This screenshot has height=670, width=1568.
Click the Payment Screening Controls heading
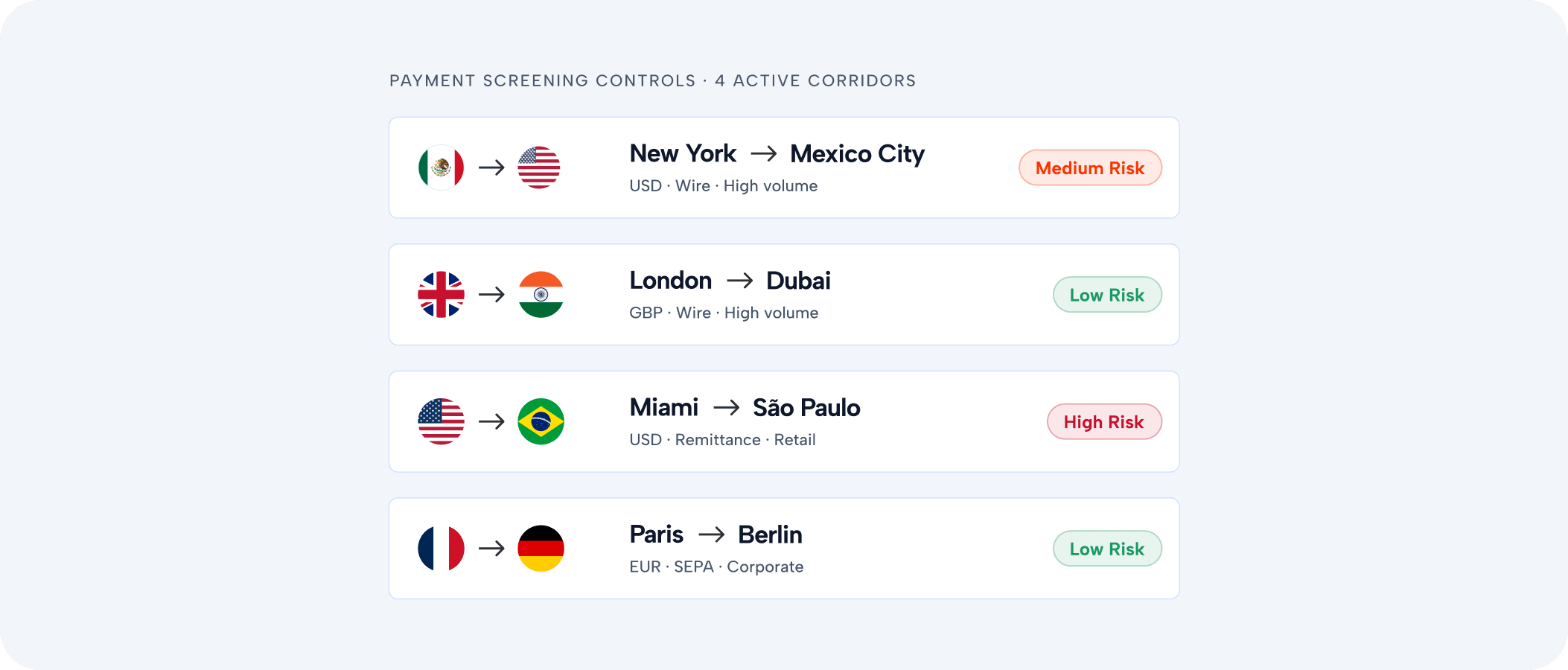652,80
